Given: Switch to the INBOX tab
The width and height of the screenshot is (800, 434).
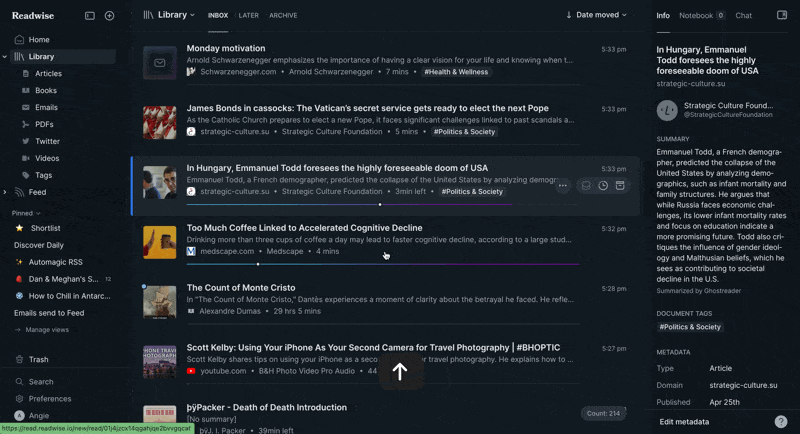Looking at the screenshot, I should coord(218,15).
